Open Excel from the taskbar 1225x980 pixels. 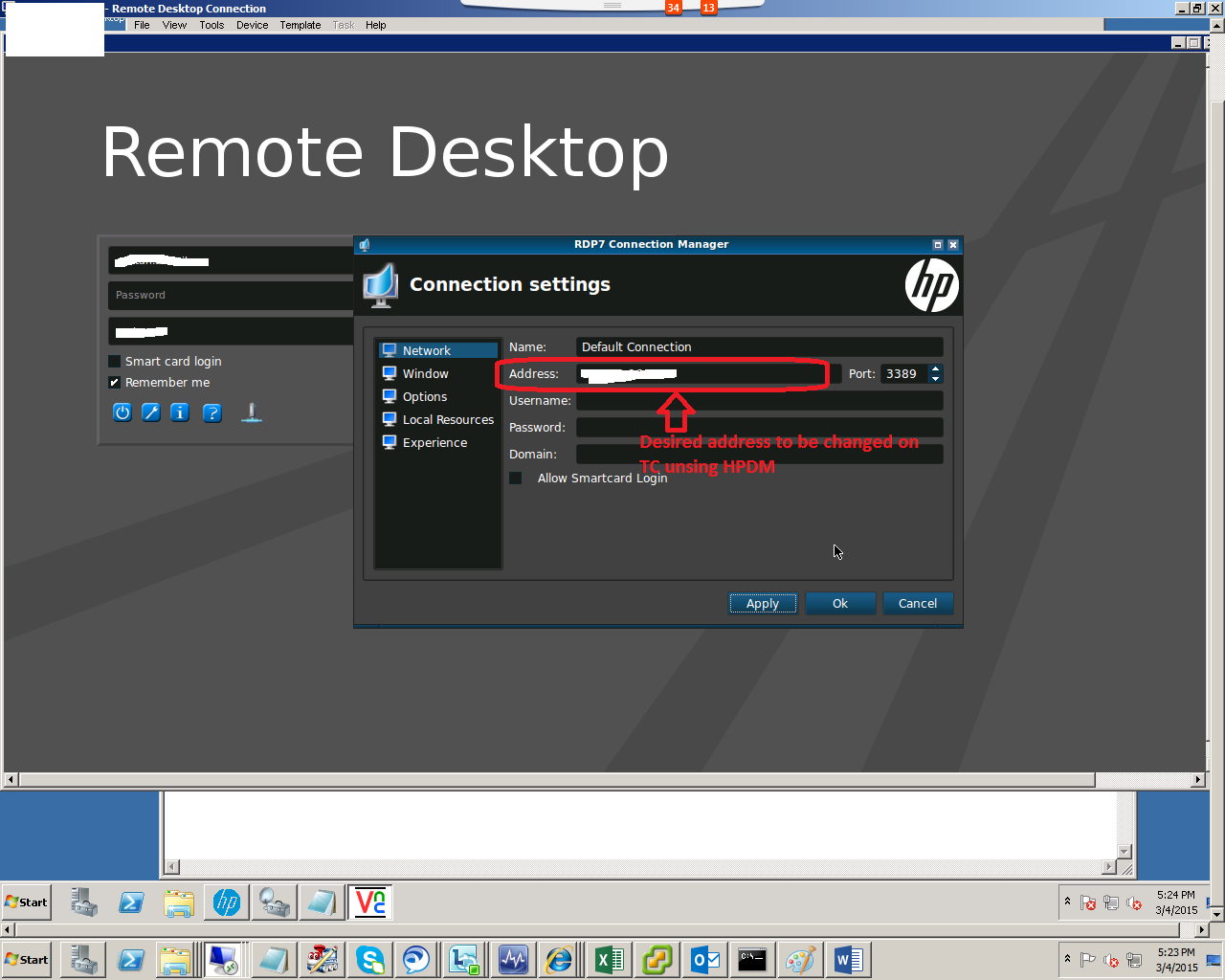(x=610, y=959)
